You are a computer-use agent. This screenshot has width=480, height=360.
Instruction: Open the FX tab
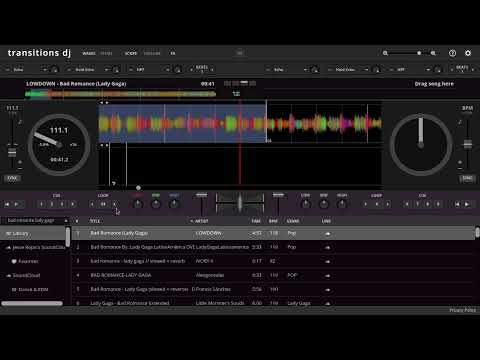coord(173,53)
